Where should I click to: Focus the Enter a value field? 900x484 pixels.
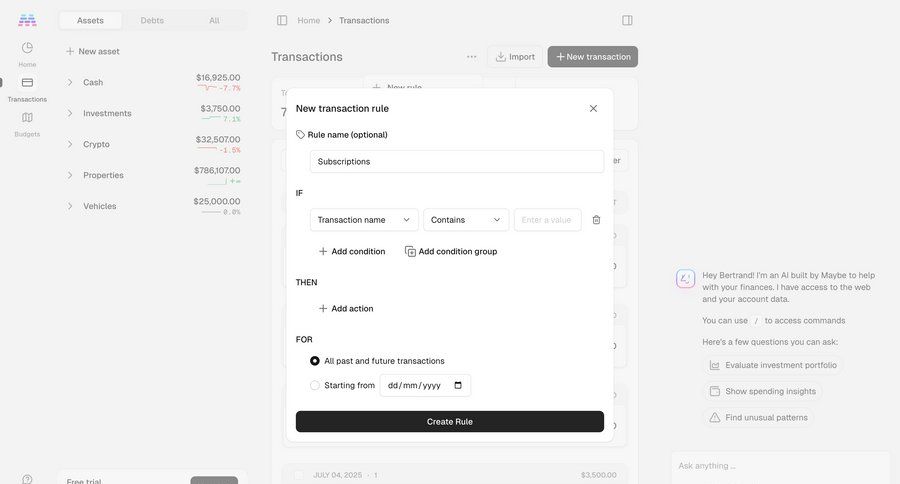pos(548,220)
